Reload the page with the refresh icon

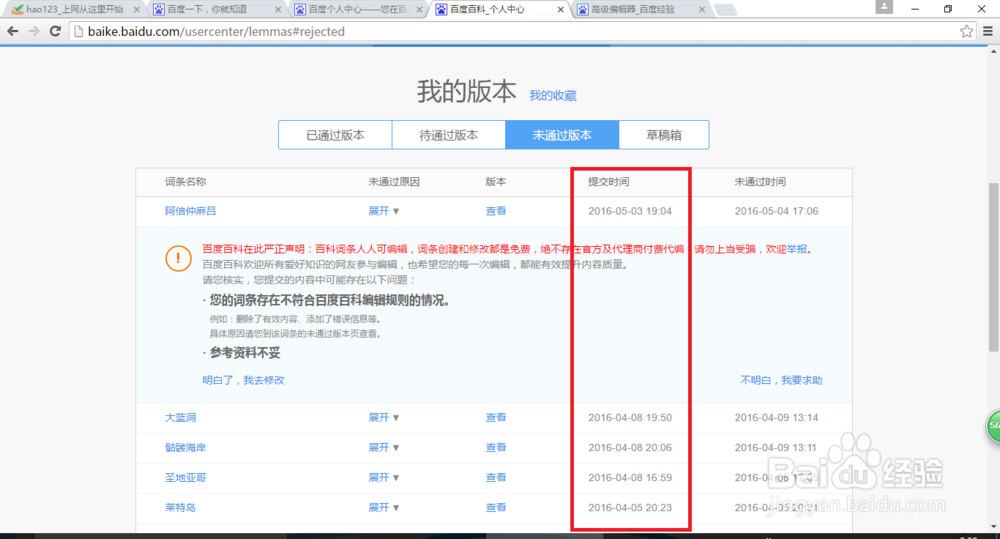pos(55,31)
